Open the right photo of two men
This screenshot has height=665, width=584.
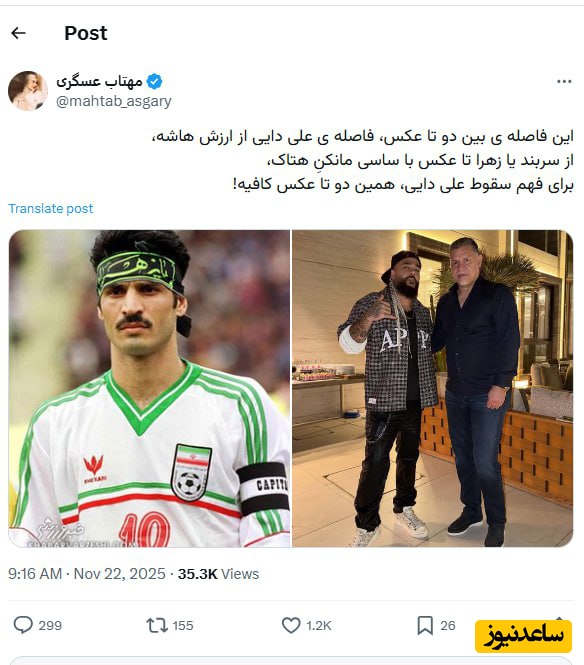[x=433, y=388]
